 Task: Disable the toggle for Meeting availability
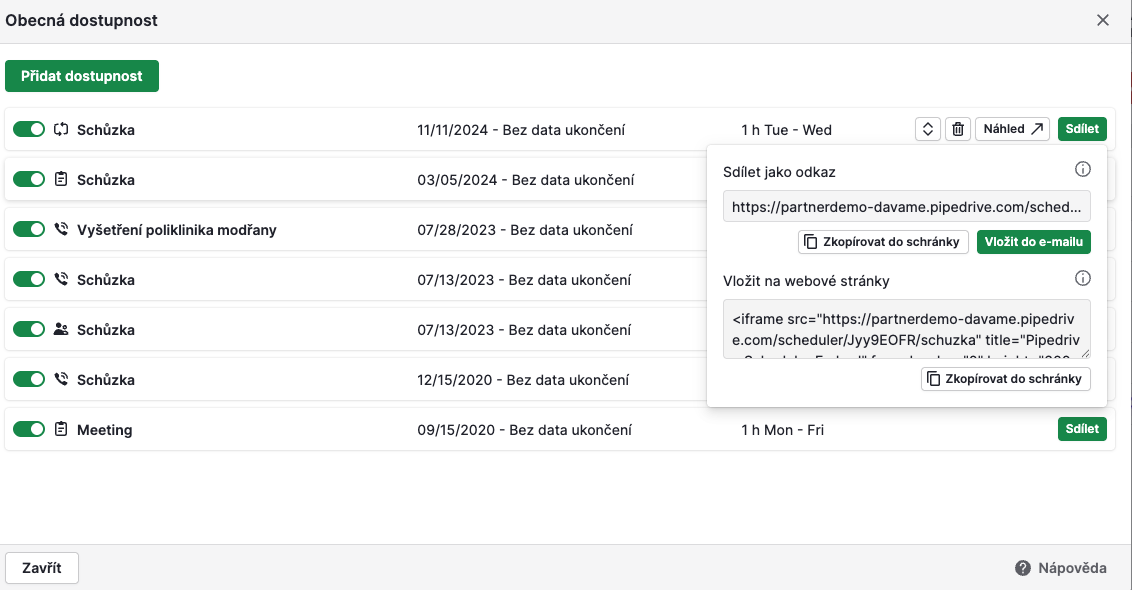[x=29, y=430]
